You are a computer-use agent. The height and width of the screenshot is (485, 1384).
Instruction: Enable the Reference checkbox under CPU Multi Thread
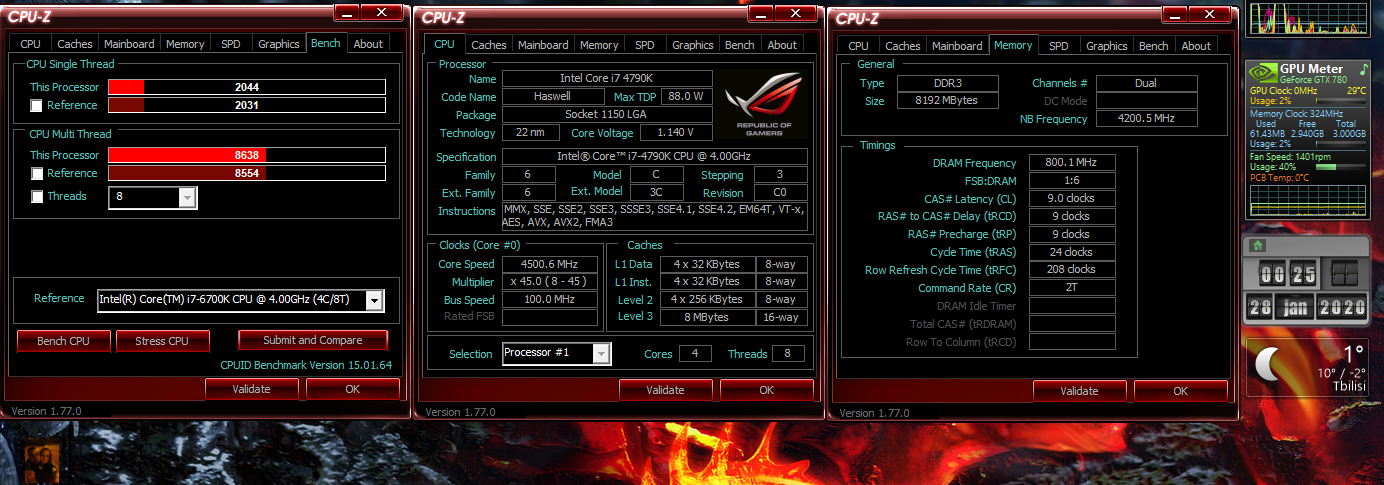(37, 174)
